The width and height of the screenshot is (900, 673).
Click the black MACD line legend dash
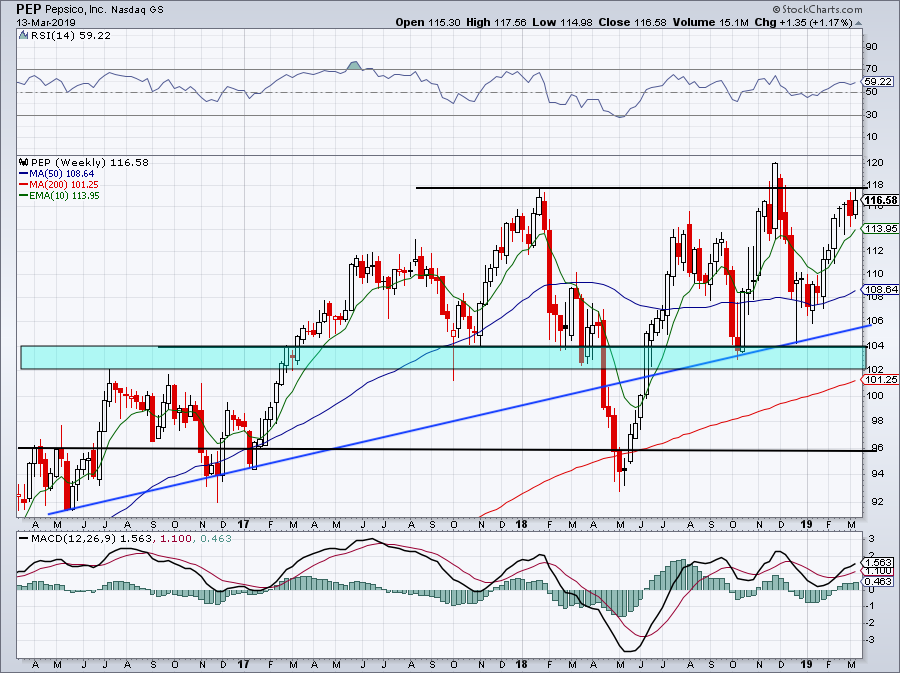point(23,538)
